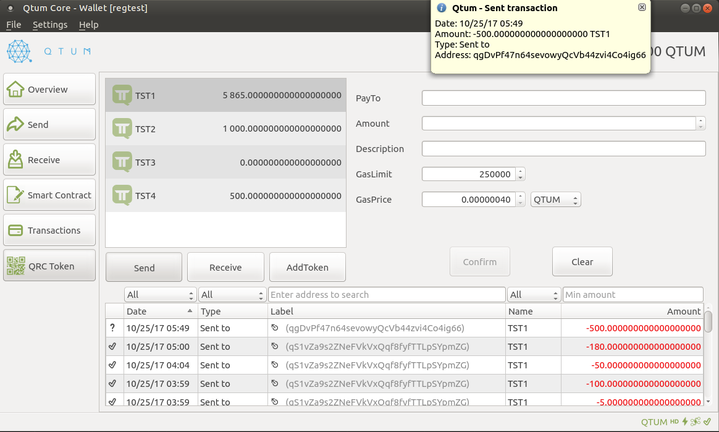This screenshot has width=719, height=432.
Task: Sort transactions by Type column
Action: [x=232, y=311]
